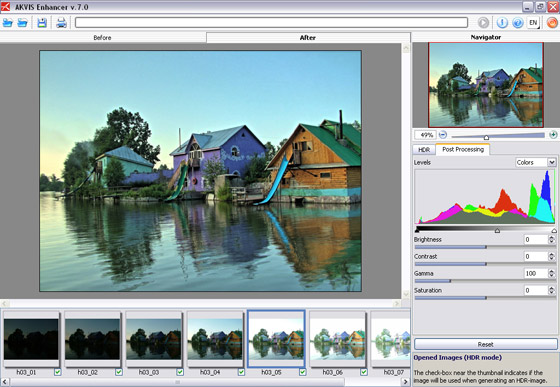Uncheck the h03_04 image checkbox
Image resolution: width=560 pixels, height=387 pixels.
[241, 372]
